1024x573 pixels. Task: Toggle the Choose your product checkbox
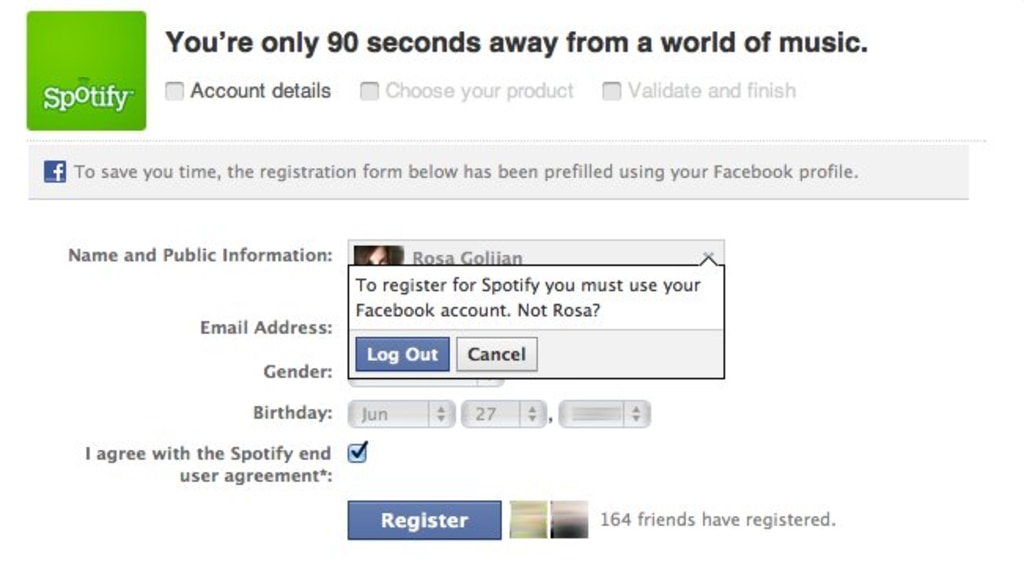369,91
